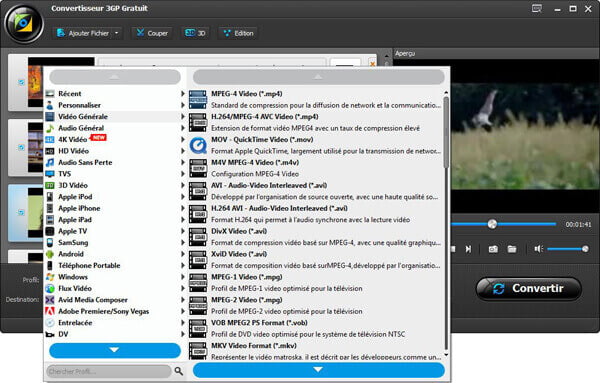The width and height of the screenshot is (600, 383).
Task: Open the Couper tool
Action: pos(152,33)
